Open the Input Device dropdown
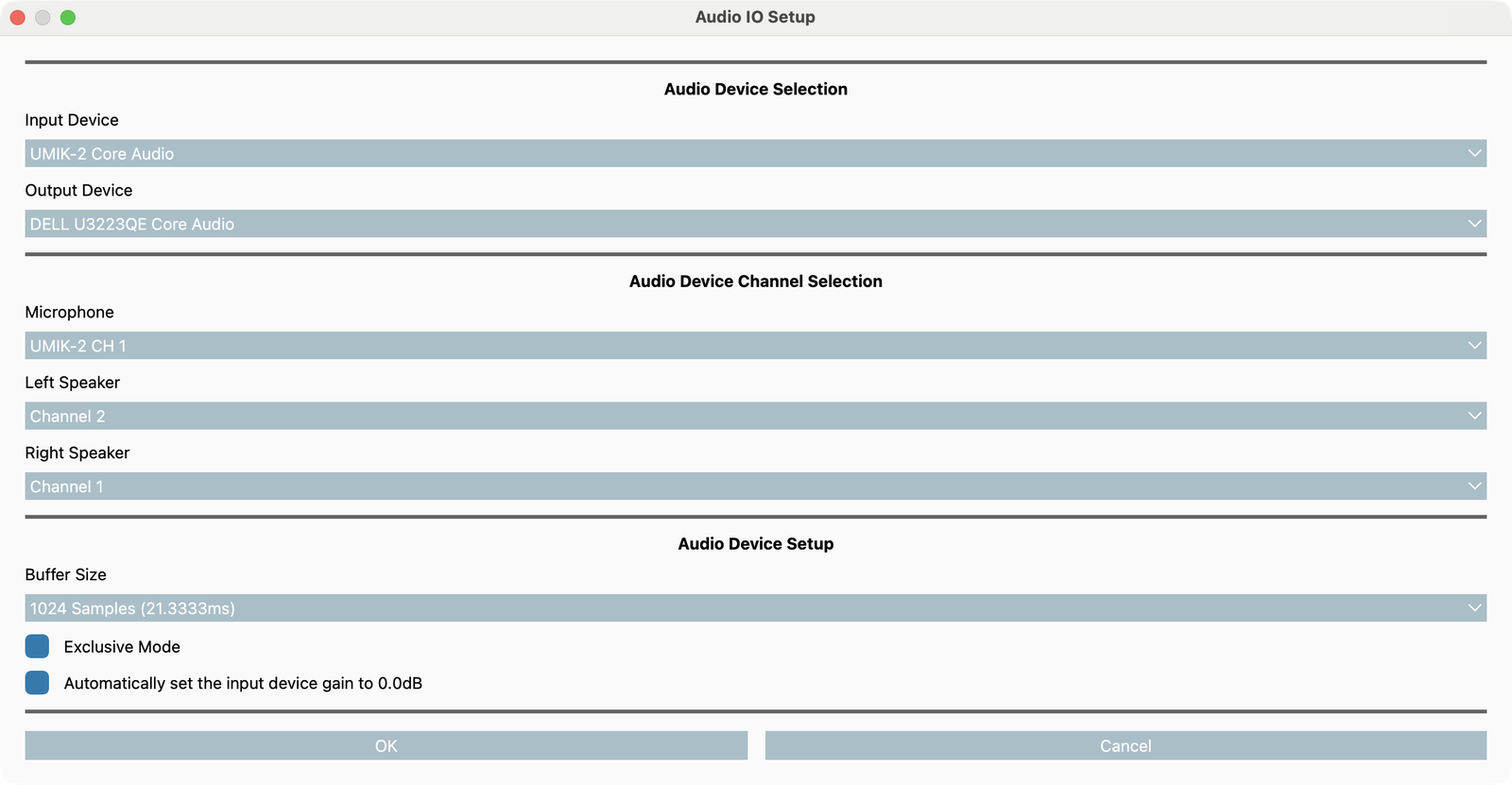The image size is (1512, 785). click(755, 154)
